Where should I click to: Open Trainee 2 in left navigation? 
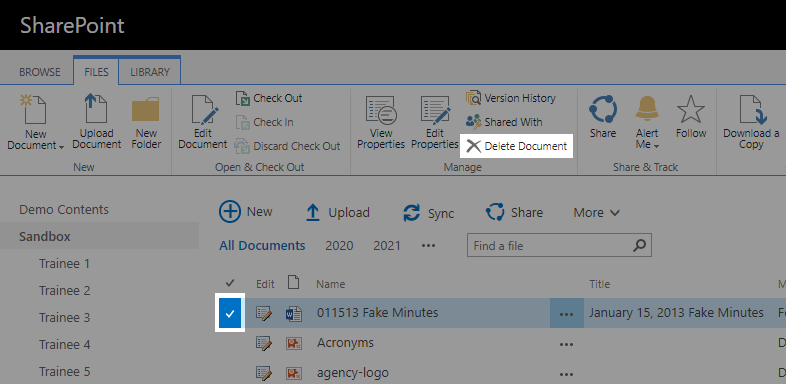(x=65, y=291)
